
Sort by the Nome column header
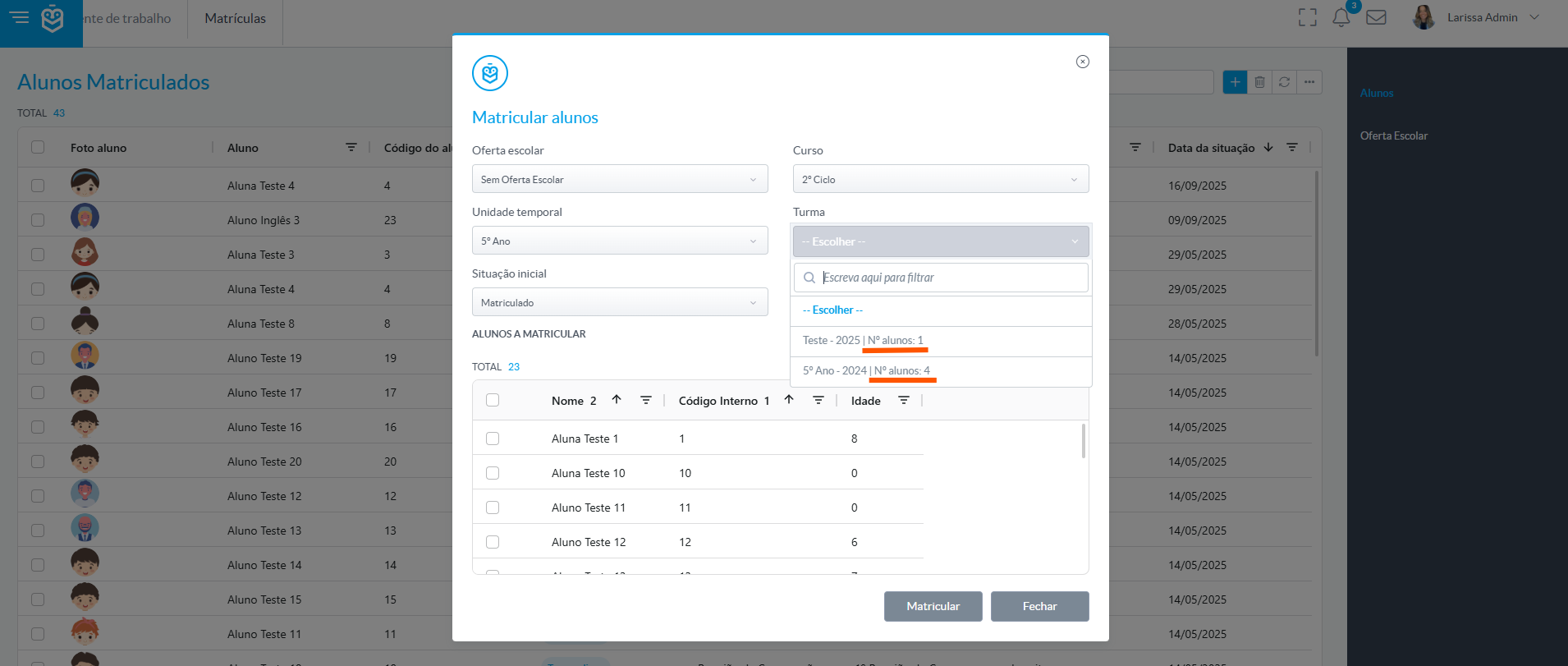(568, 401)
